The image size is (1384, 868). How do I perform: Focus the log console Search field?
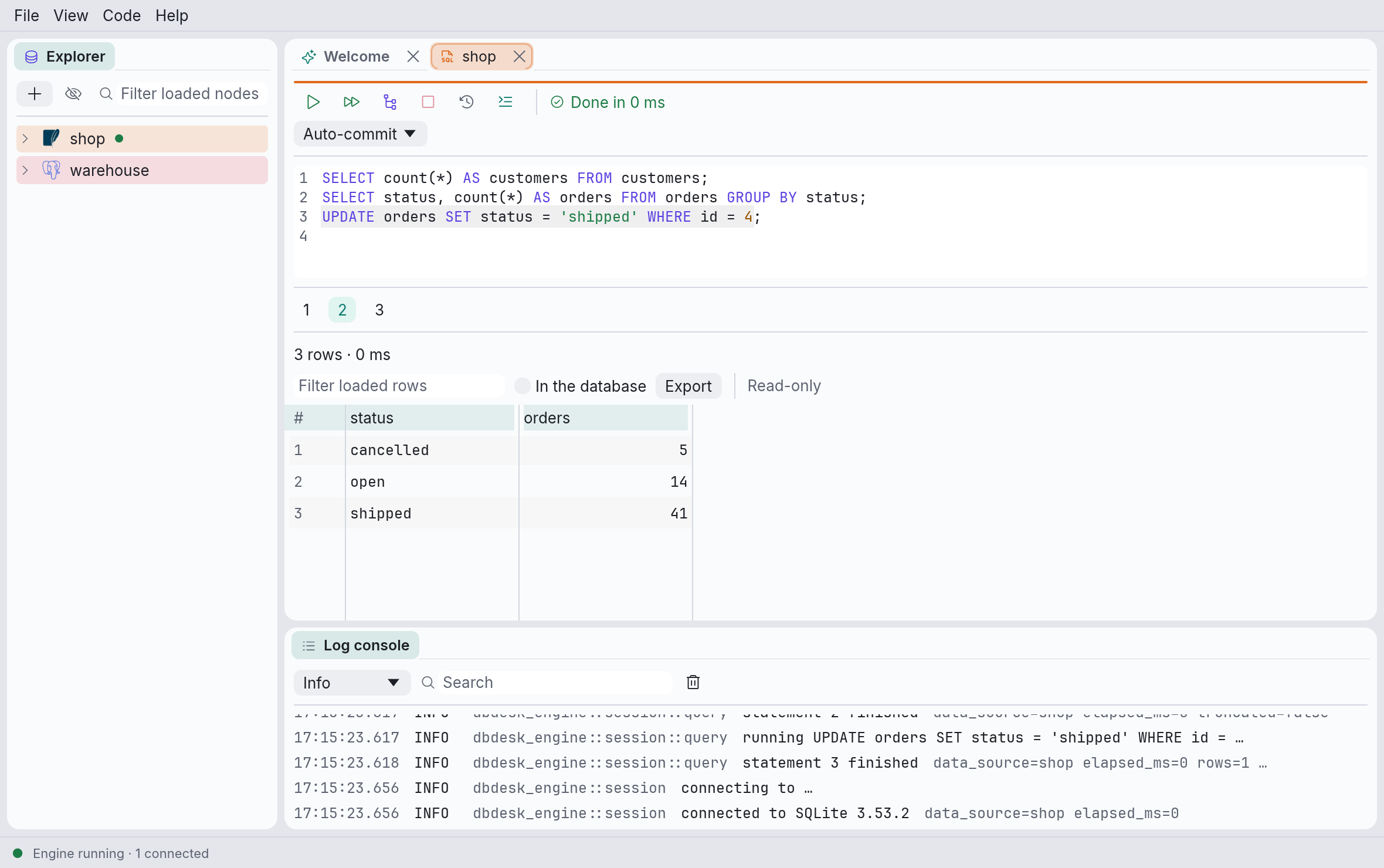pos(554,683)
